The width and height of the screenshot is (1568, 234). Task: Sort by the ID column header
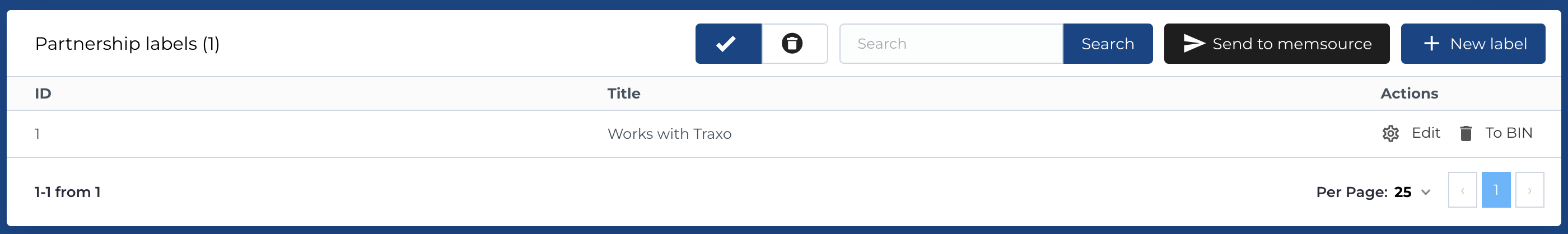43,93
